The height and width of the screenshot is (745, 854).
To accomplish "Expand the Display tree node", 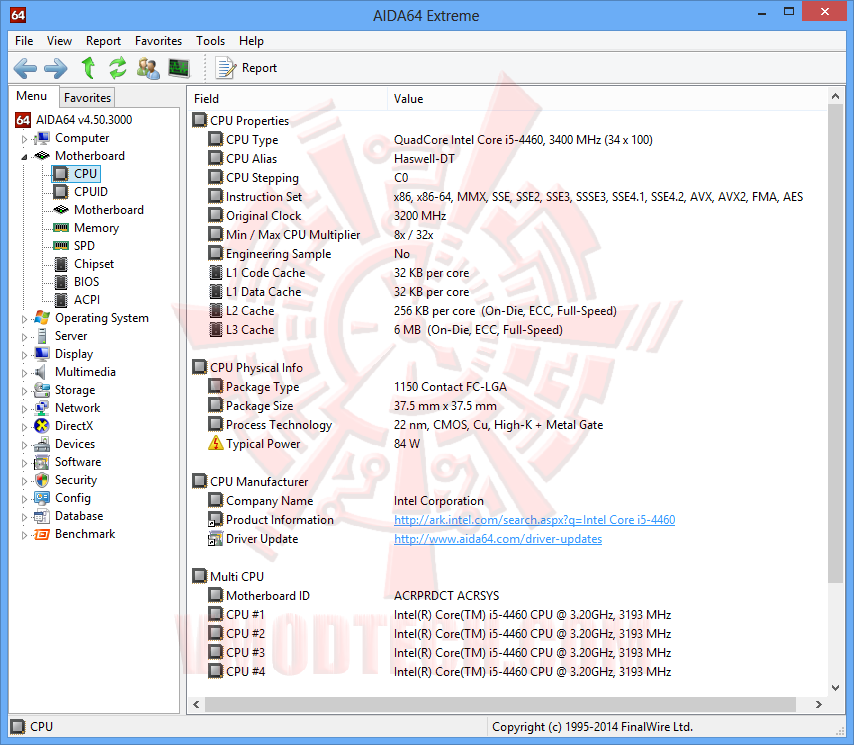I will 24,355.
